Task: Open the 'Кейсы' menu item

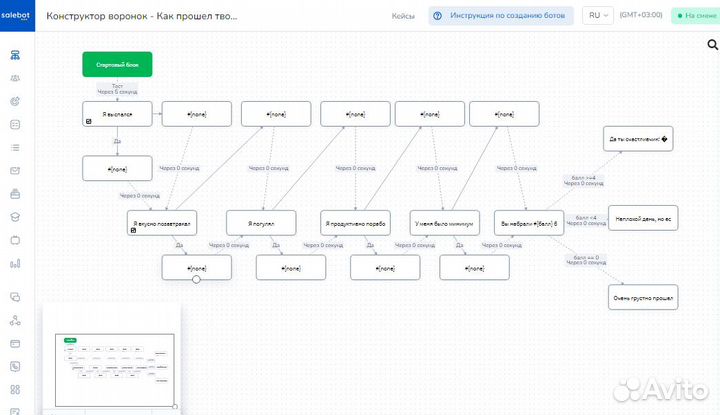Action: 404,16
